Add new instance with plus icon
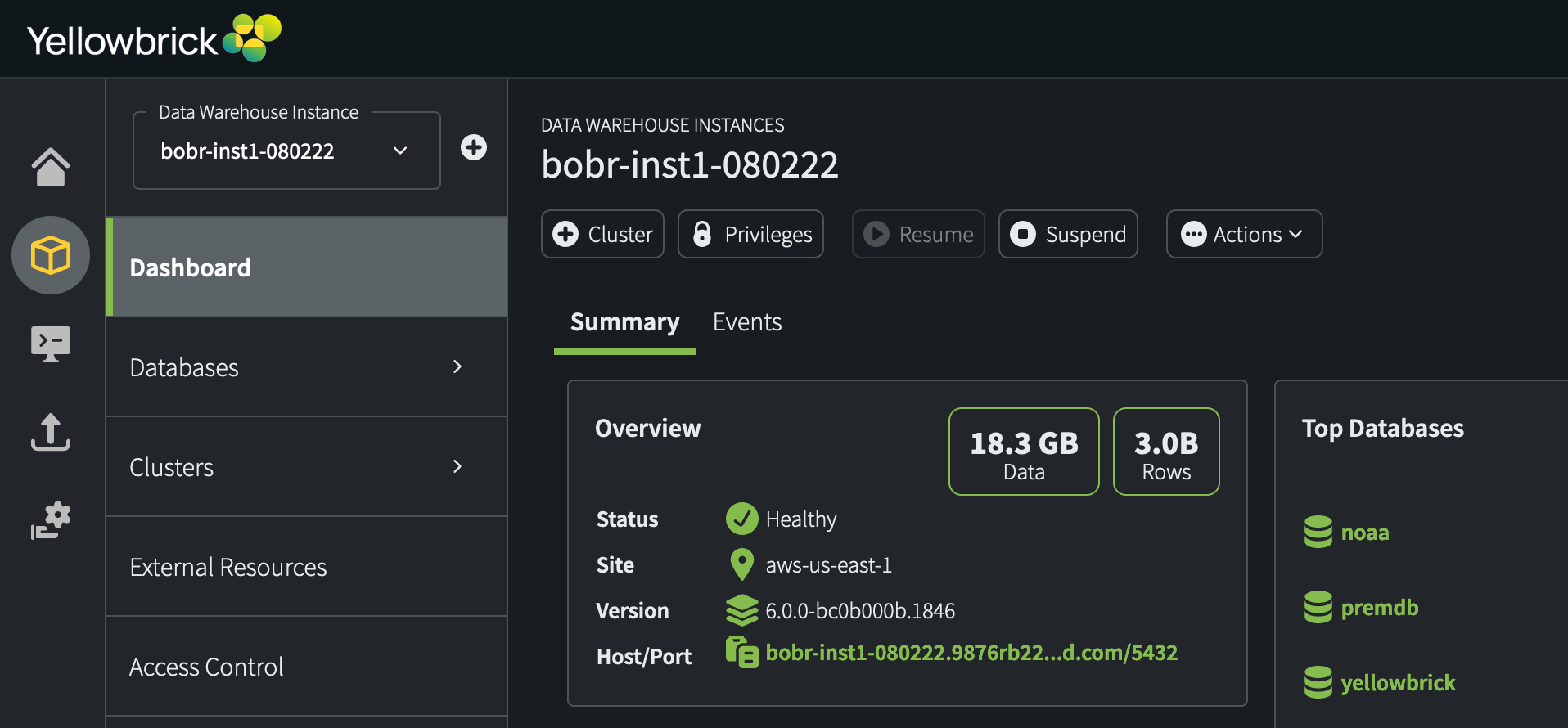 coord(473,148)
